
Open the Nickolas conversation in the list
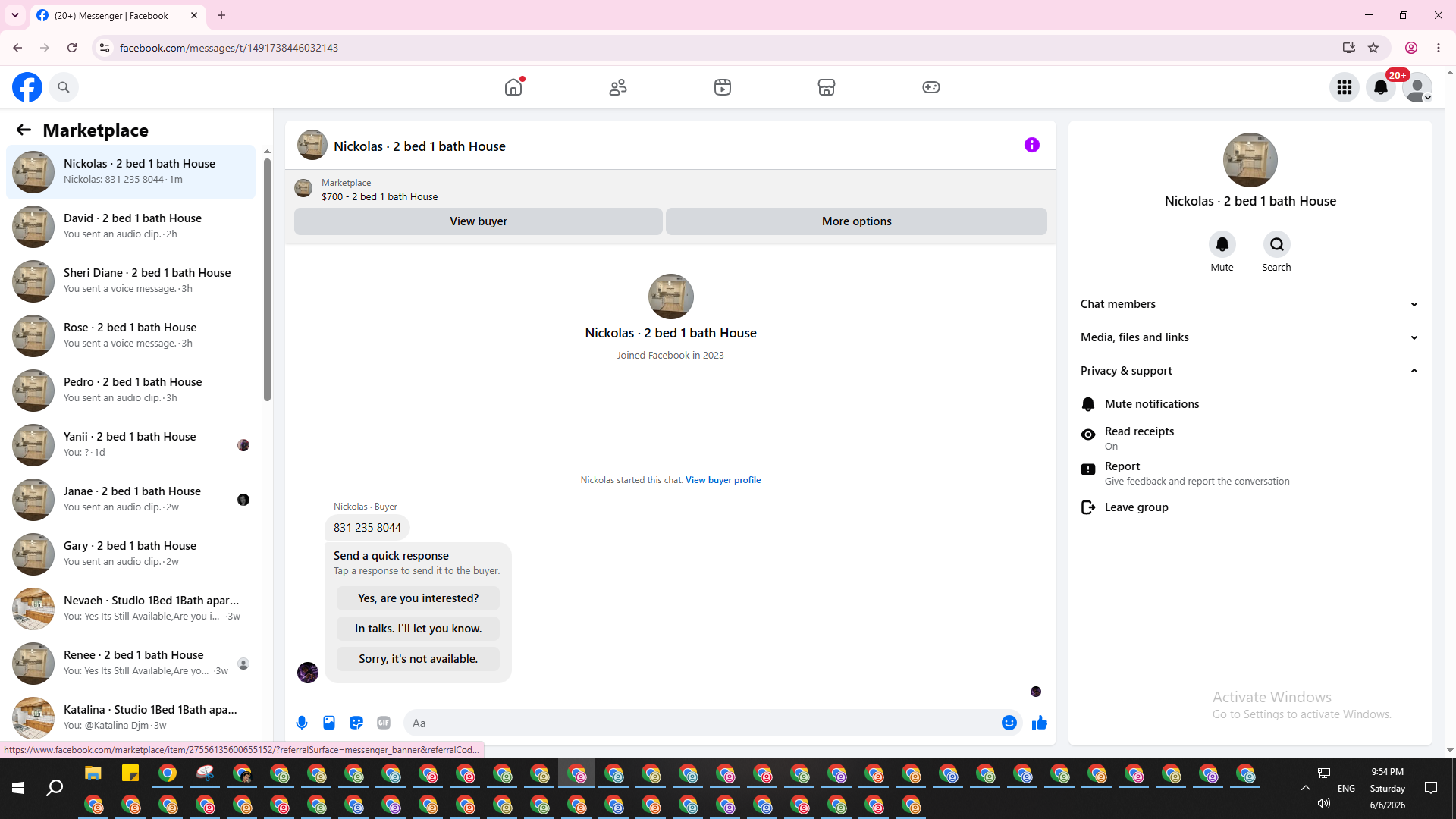tap(131, 172)
